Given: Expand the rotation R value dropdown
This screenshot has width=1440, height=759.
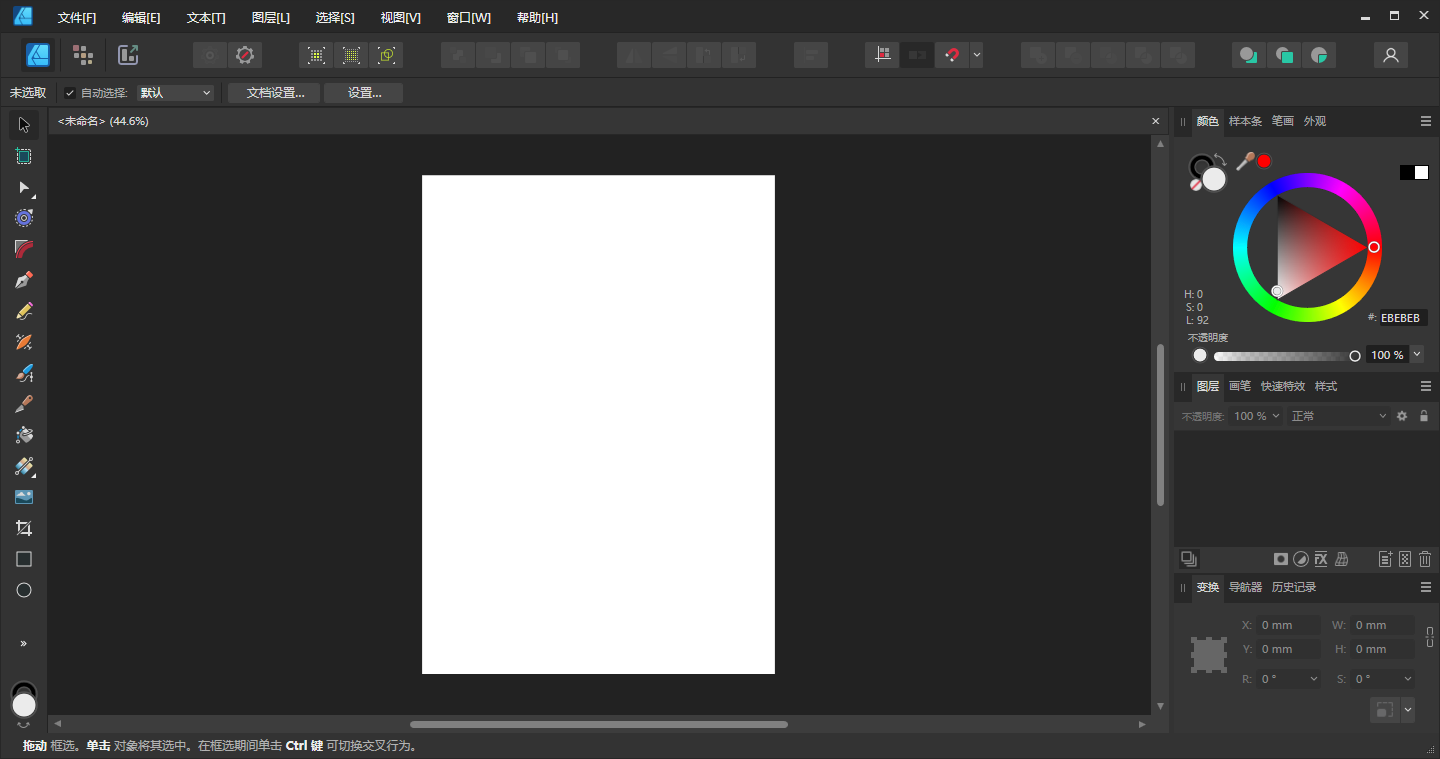Looking at the screenshot, I should coord(1313,679).
